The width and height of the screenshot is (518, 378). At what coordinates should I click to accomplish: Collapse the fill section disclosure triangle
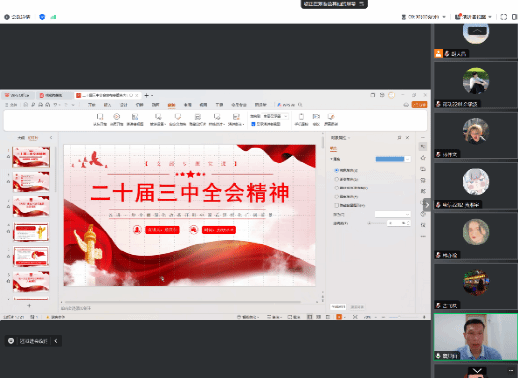click(331, 159)
